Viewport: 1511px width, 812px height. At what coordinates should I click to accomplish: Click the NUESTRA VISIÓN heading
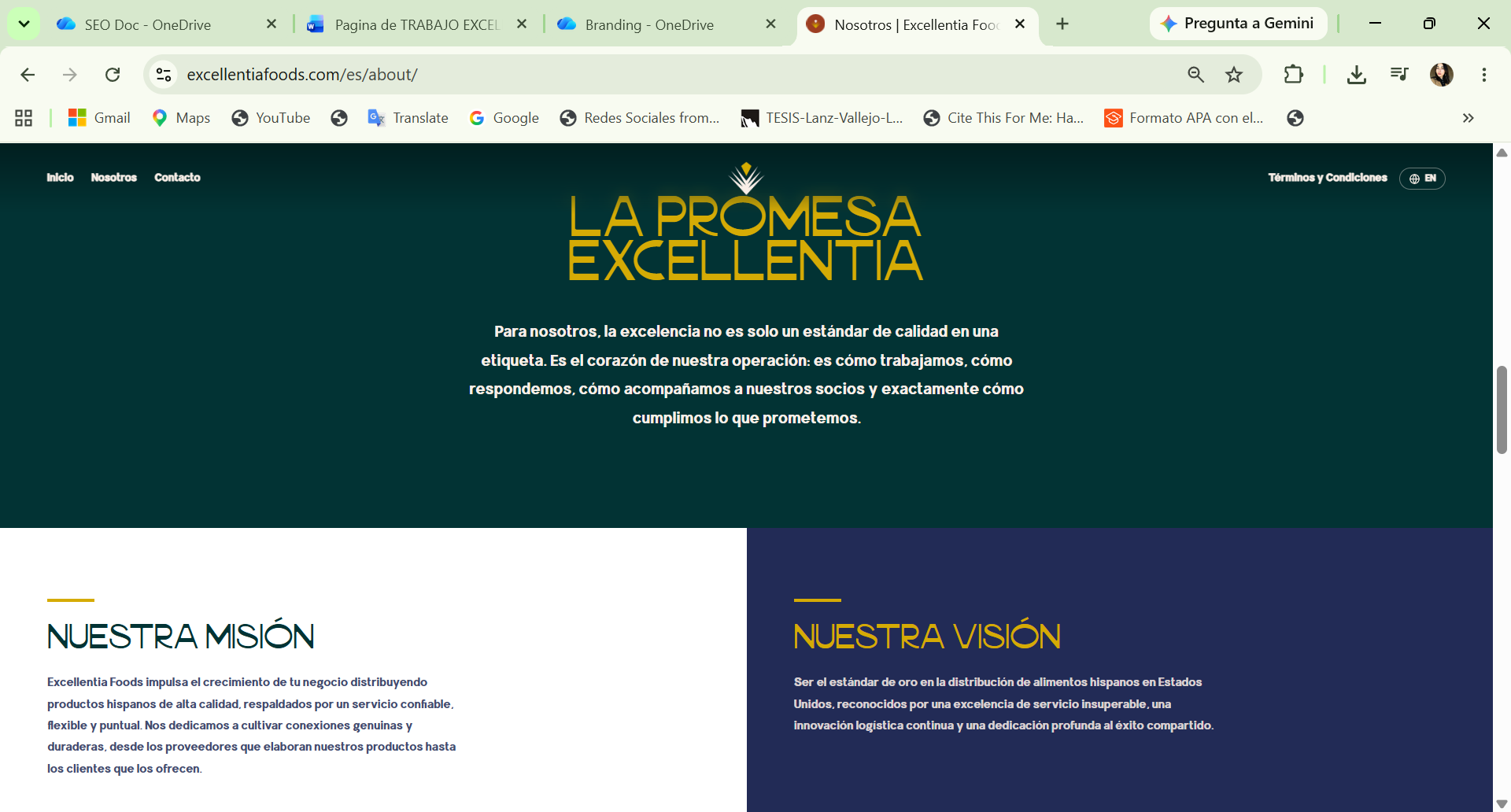point(927,637)
